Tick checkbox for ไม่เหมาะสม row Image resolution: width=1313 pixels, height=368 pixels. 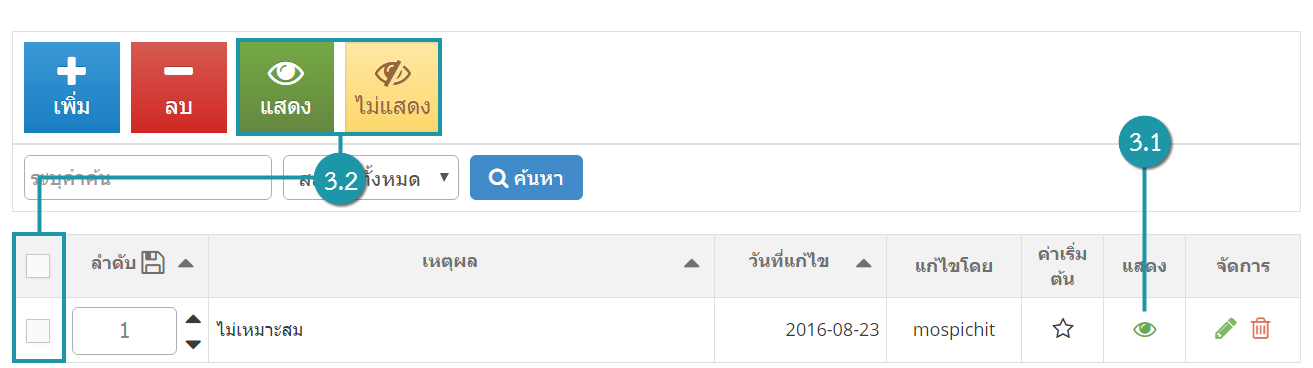[38, 330]
